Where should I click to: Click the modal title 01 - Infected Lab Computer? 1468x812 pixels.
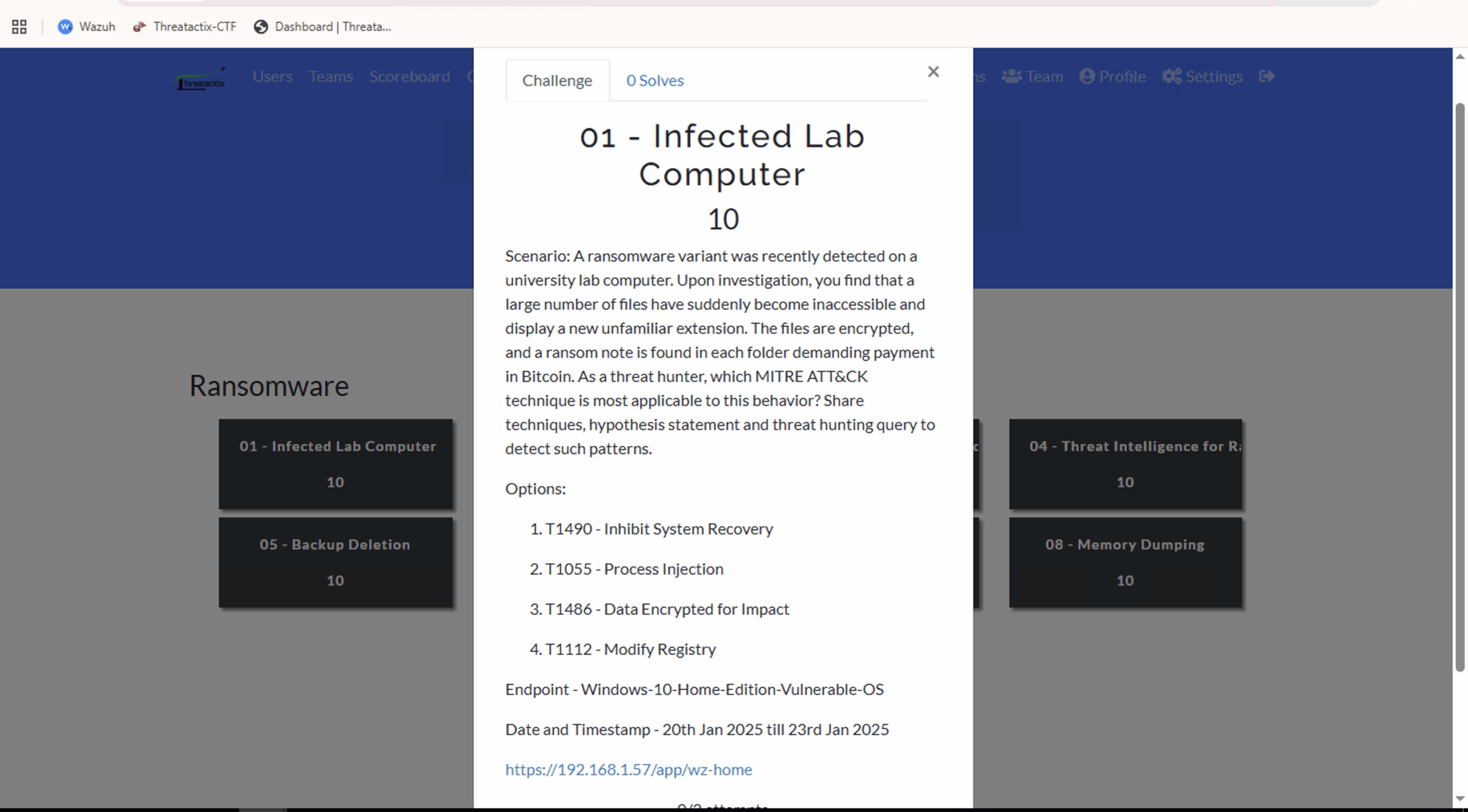pos(722,155)
